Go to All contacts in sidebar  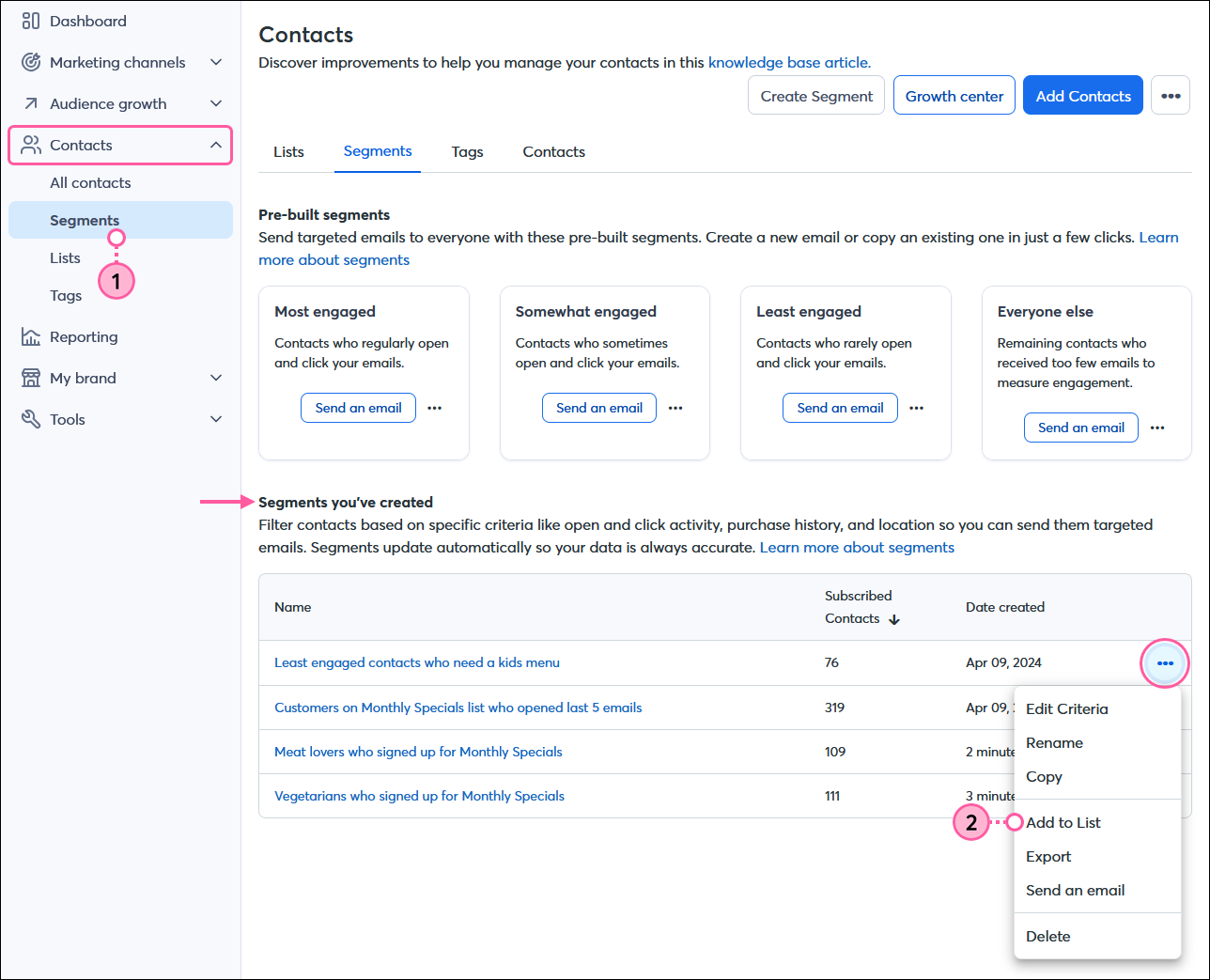click(x=90, y=183)
